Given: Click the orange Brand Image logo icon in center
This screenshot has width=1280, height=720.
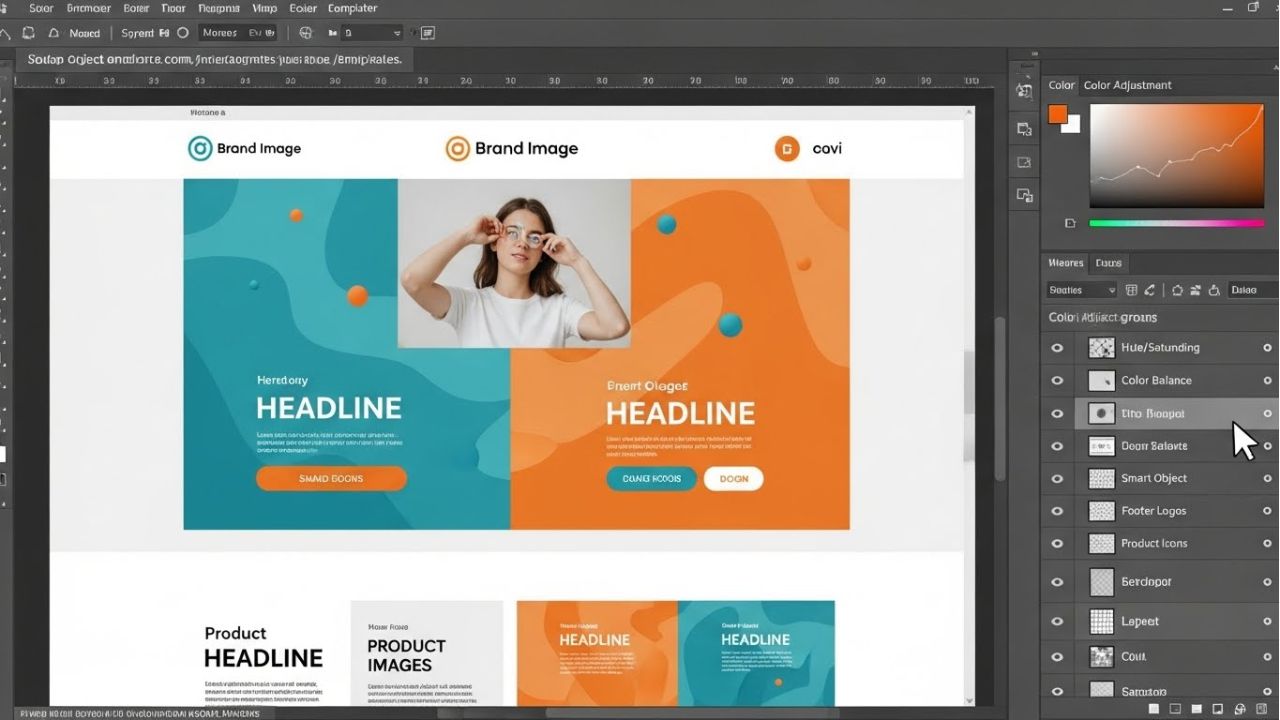Looking at the screenshot, I should tap(457, 149).
